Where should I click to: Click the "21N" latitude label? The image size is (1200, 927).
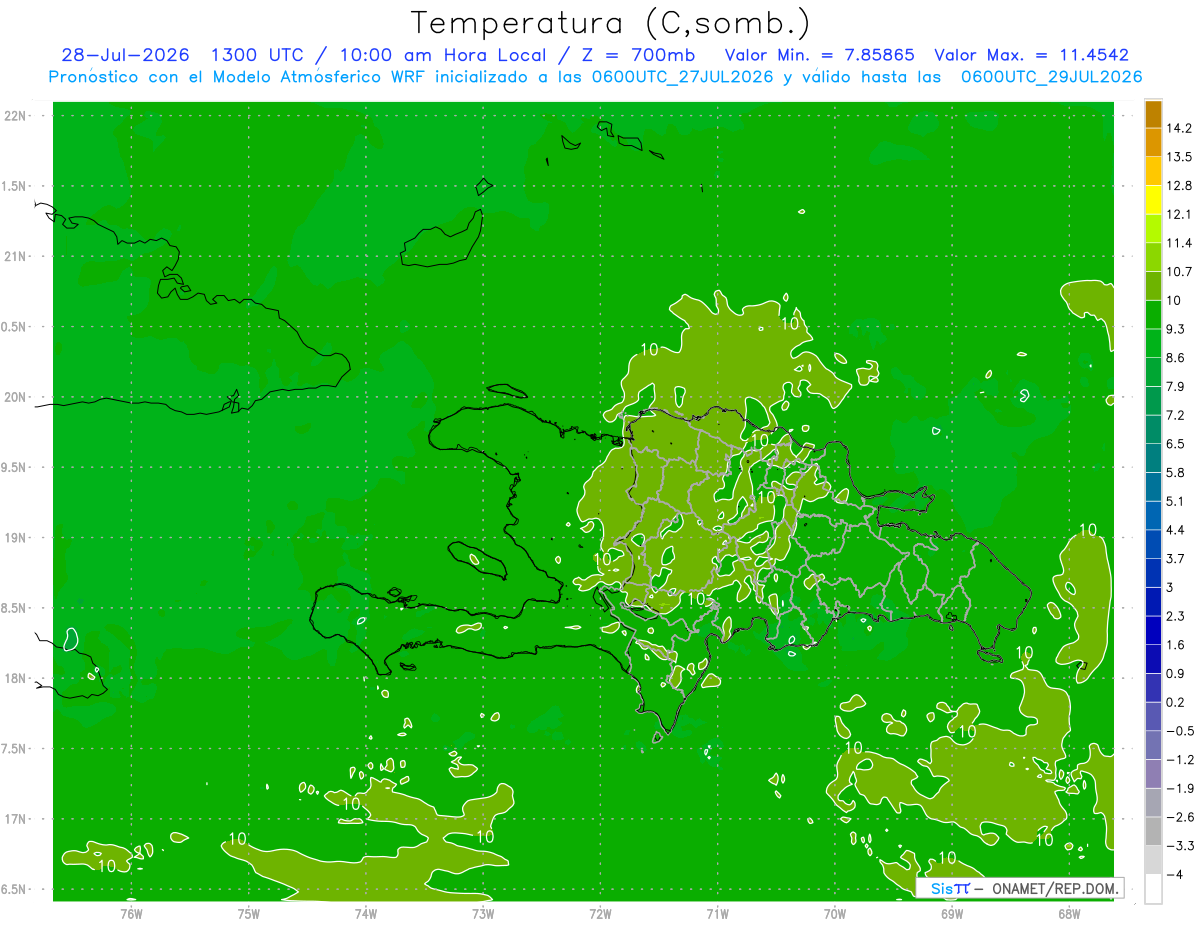tap(16, 256)
